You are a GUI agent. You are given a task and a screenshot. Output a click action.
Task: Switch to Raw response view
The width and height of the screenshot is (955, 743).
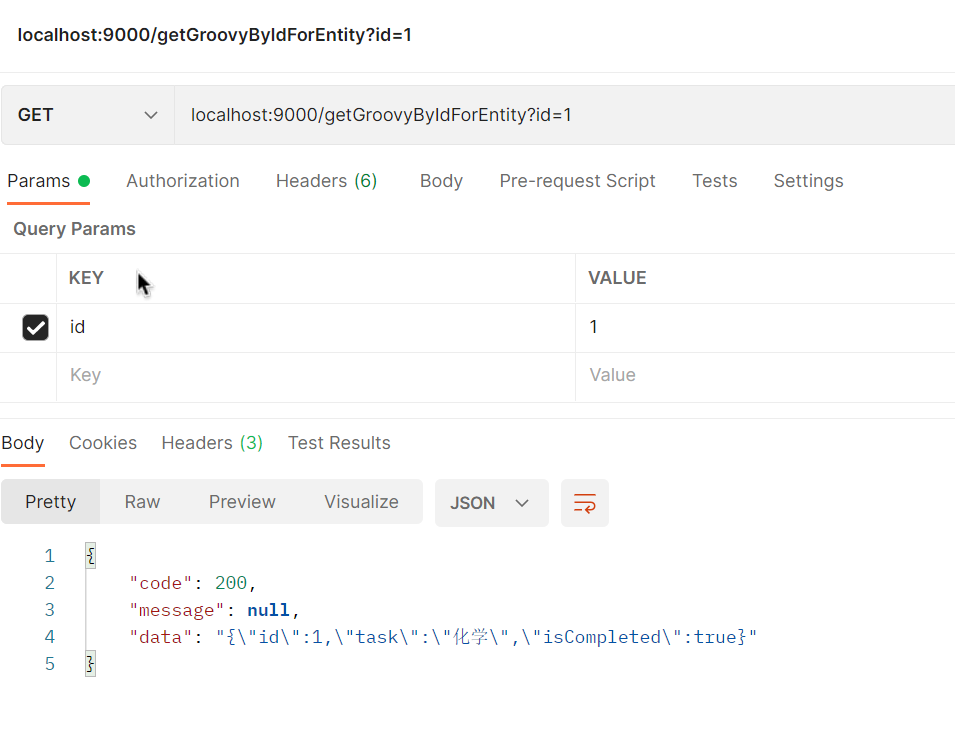click(x=142, y=502)
